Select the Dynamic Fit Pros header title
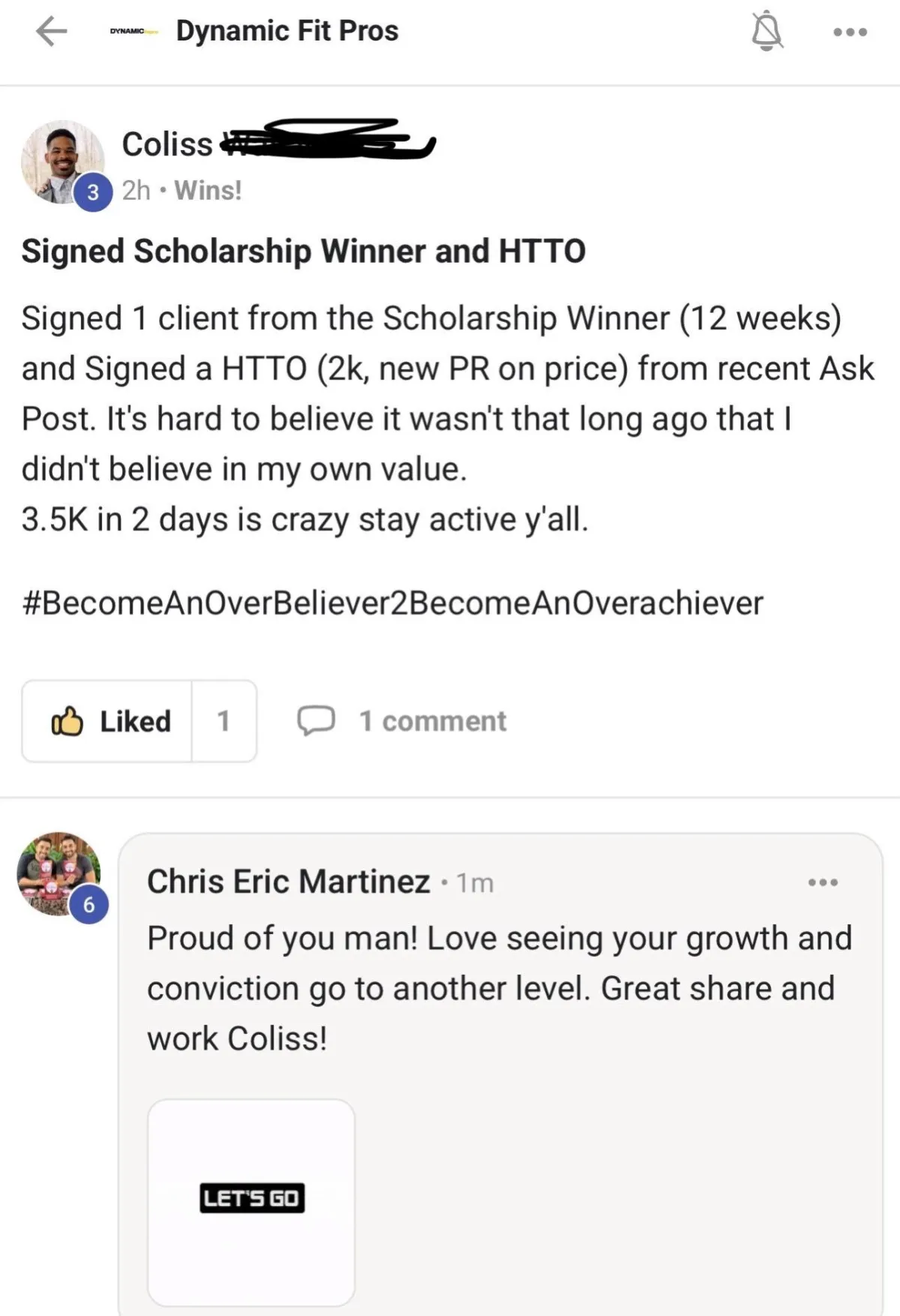The width and height of the screenshot is (900, 1316). click(287, 32)
